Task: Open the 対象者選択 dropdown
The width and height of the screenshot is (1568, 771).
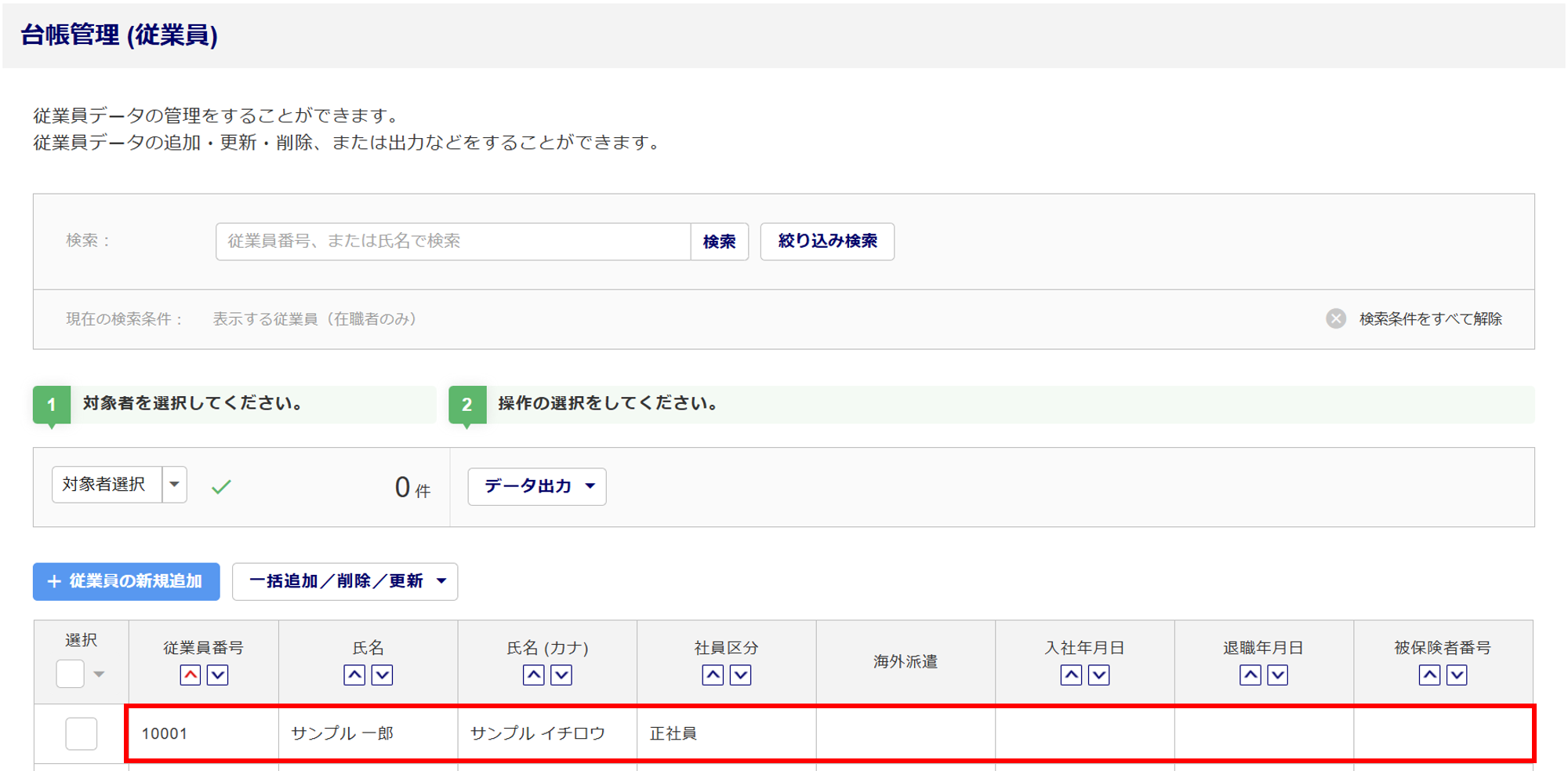Action: click(174, 485)
